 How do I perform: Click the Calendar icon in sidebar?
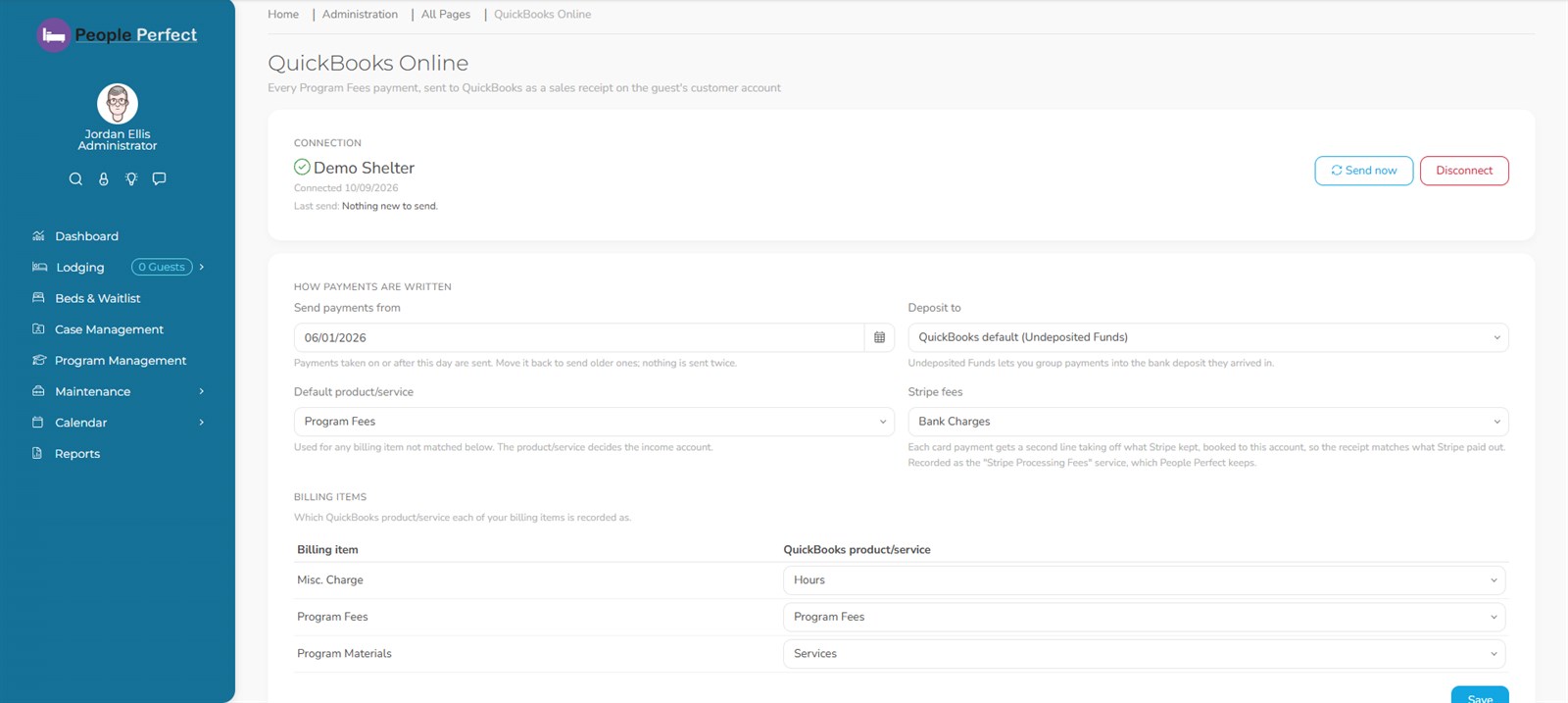(38, 422)
